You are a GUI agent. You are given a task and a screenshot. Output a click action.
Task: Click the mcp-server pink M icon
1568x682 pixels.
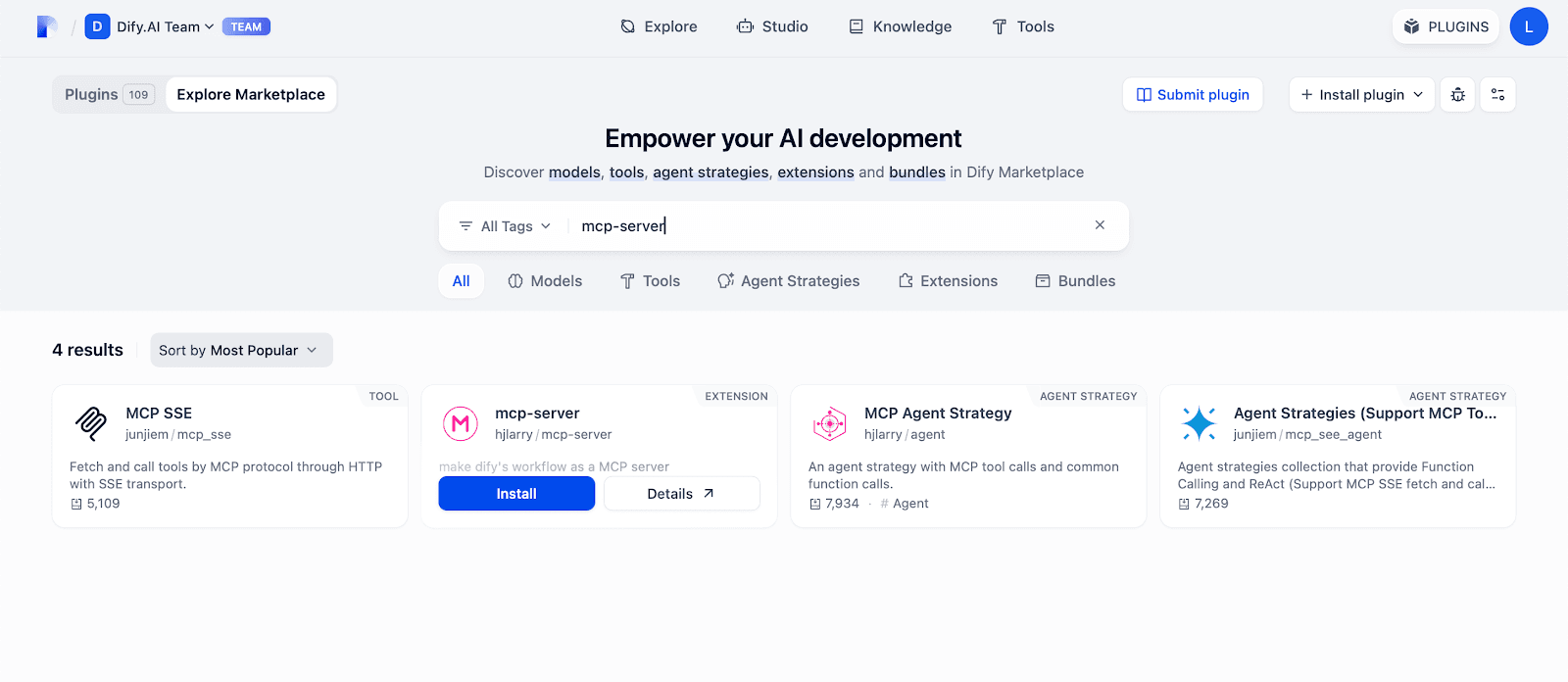coord(461,423)
